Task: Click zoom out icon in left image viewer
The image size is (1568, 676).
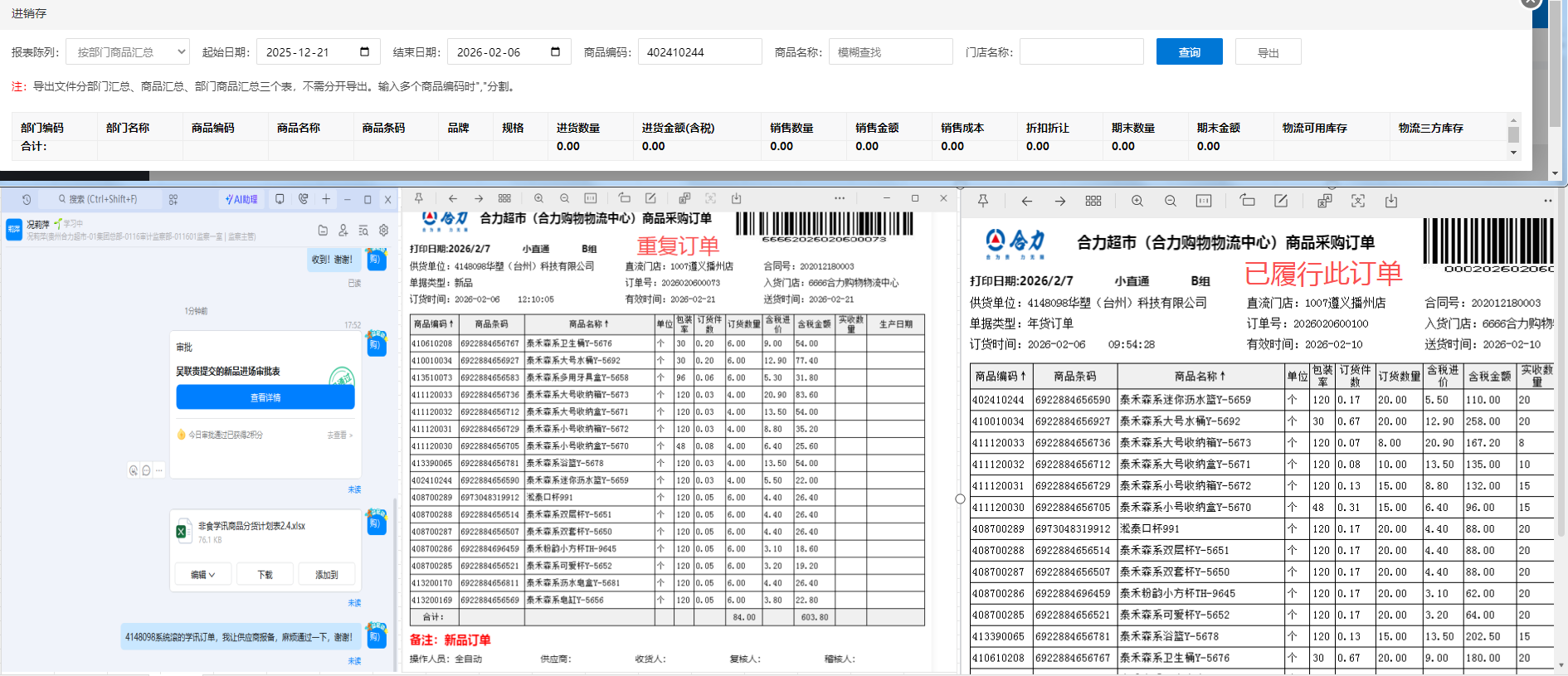Action: tap(564, 199)
